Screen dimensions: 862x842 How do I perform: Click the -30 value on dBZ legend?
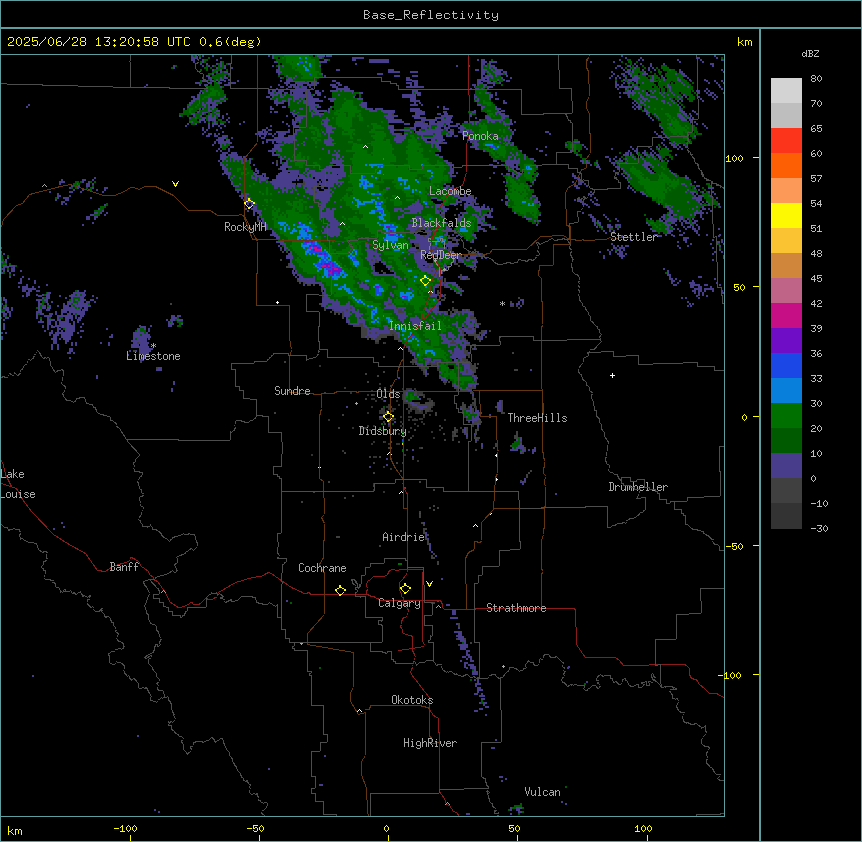tap(819, 528)
